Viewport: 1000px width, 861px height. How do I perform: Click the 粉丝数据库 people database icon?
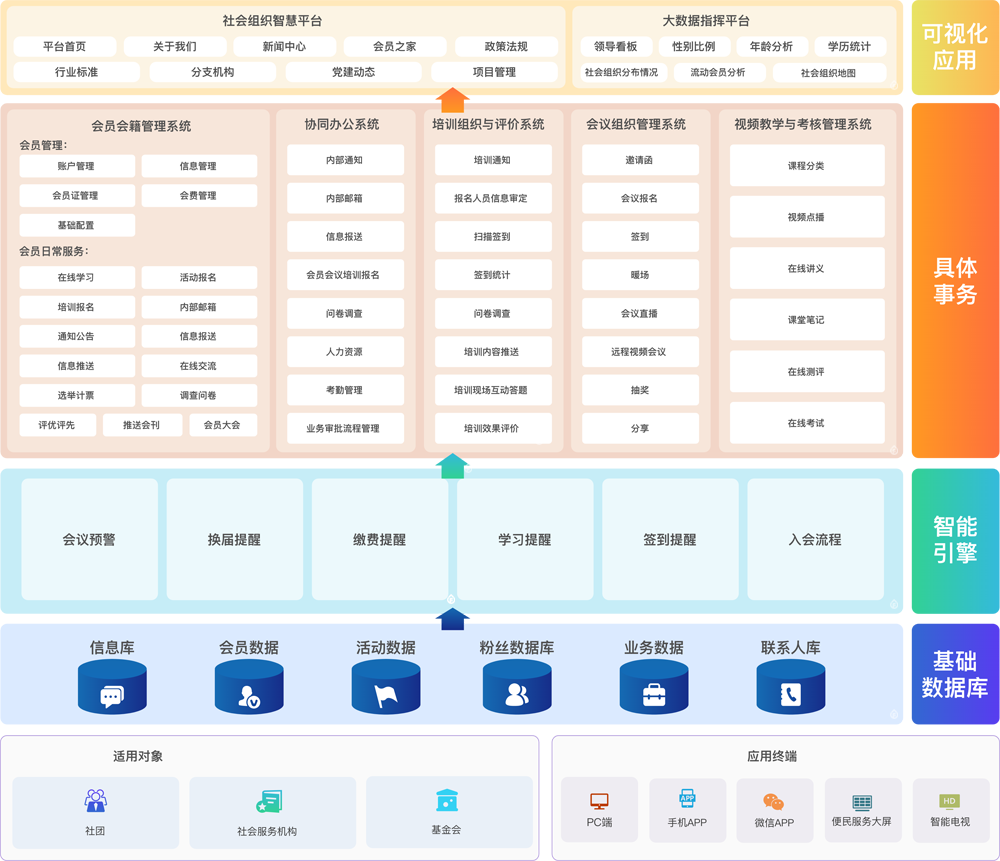[517, 687]
